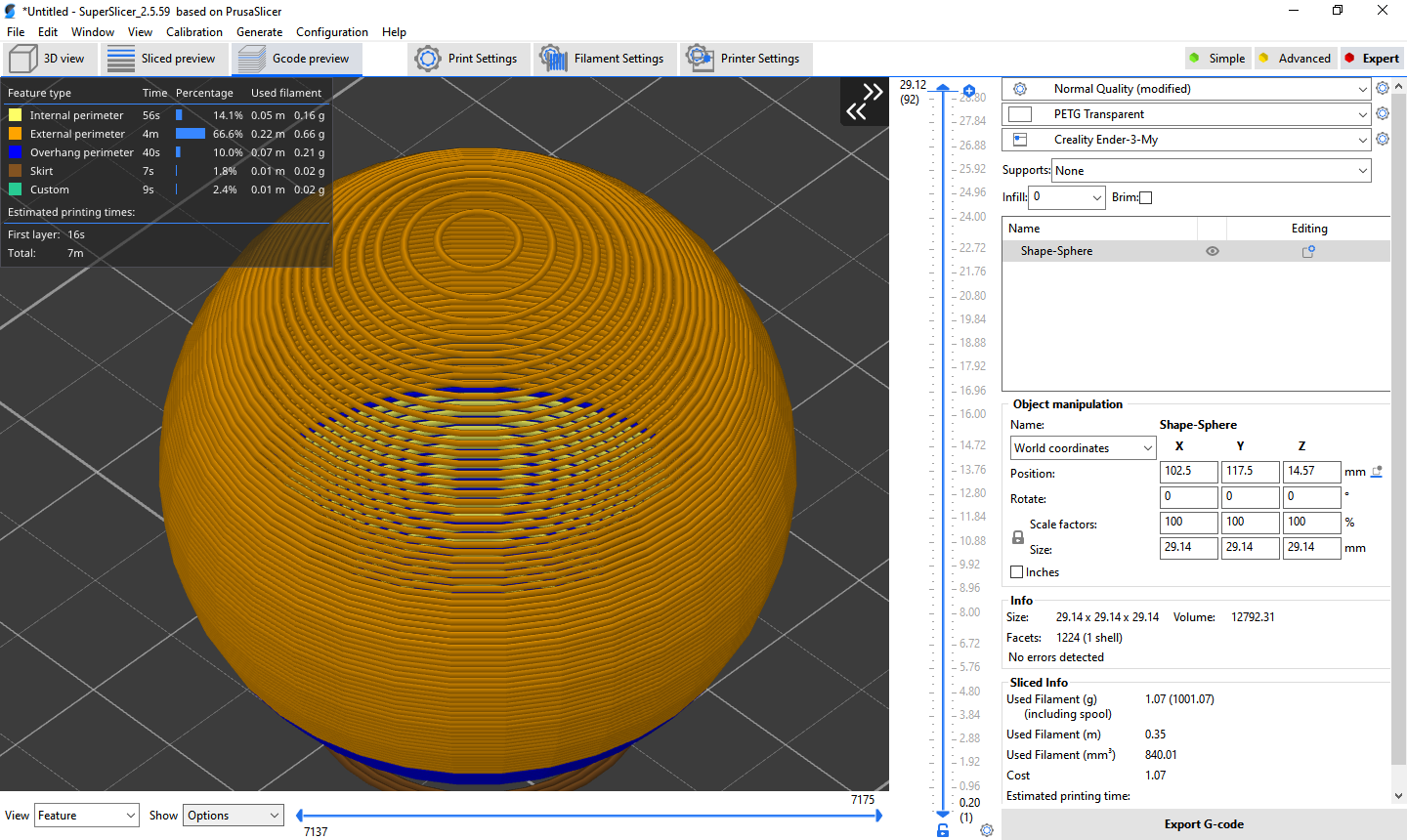1407x840 pixels.
Task: Open Printer Settings via its printer icon
Action: tap(699, 59)
